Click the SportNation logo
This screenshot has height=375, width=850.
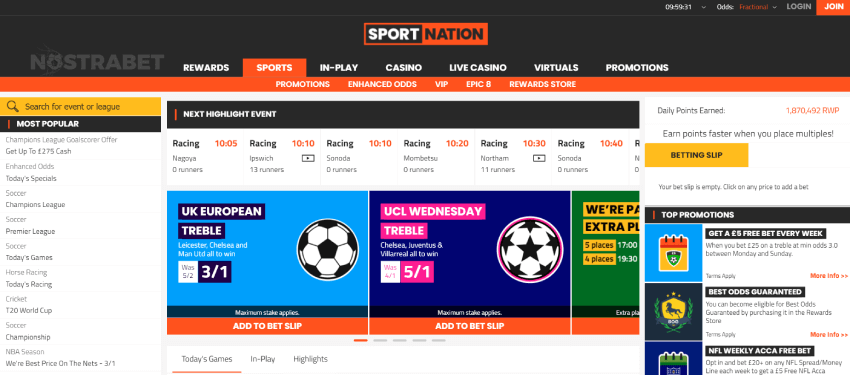(x=426, y=34)
